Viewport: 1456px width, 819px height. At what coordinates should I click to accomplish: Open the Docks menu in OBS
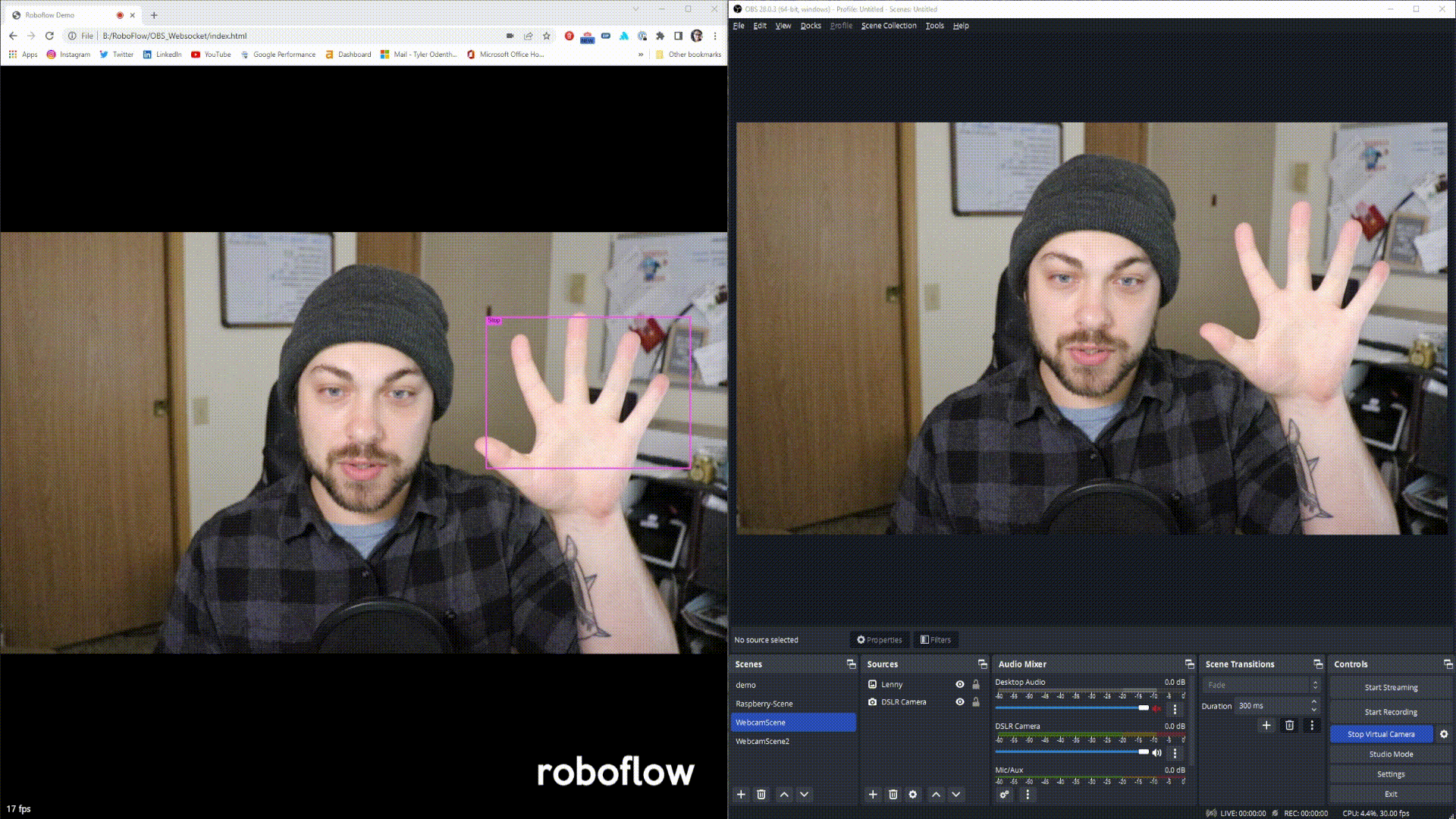811,26
